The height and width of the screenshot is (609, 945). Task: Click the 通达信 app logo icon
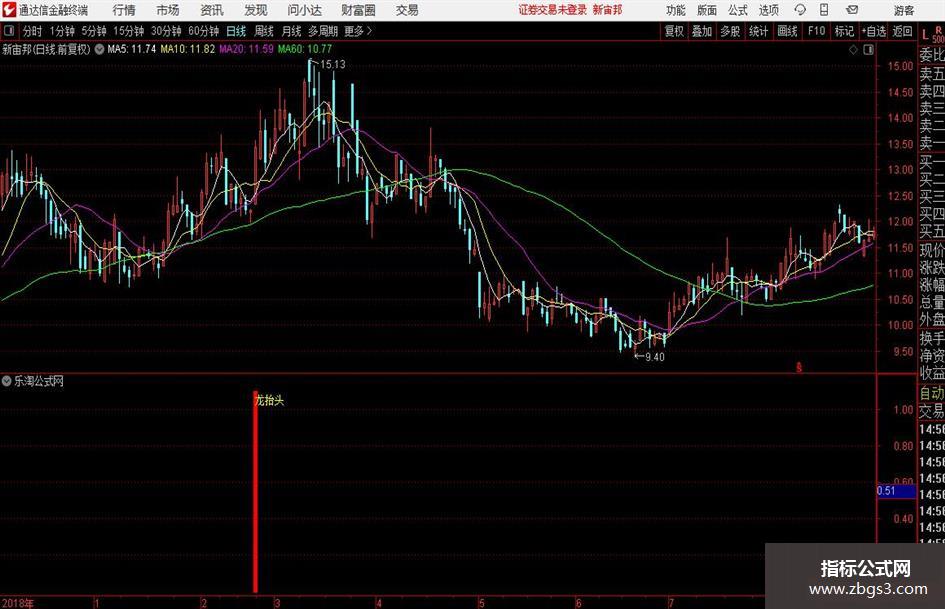pos(9,10)
